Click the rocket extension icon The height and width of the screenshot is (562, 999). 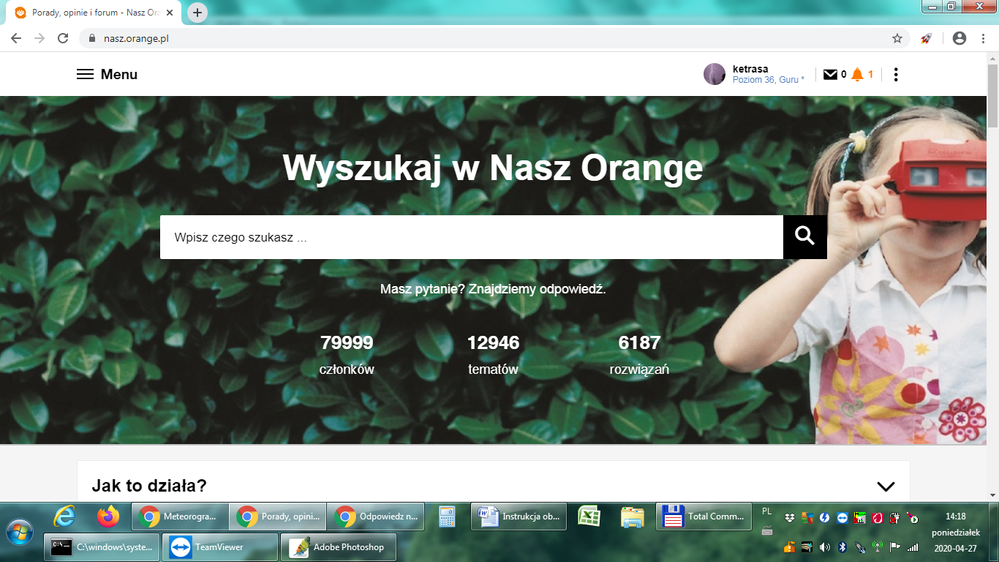[x=926, y=38]
